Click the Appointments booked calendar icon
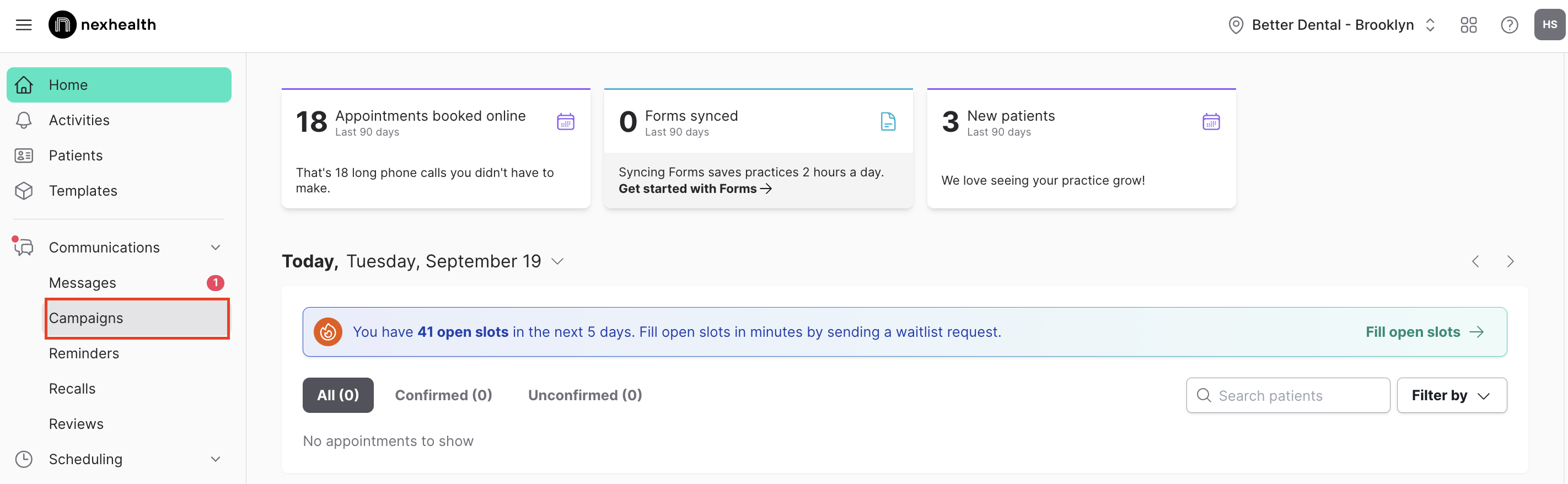 (x=566, y=122)
